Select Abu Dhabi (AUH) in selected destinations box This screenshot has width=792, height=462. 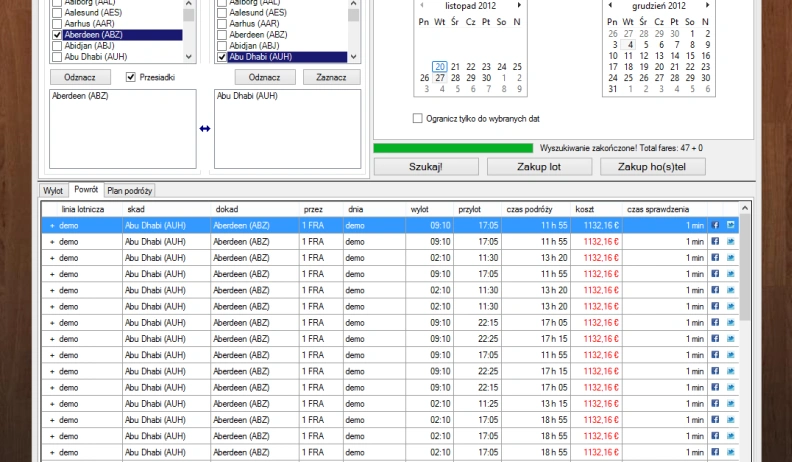point(247,96)
